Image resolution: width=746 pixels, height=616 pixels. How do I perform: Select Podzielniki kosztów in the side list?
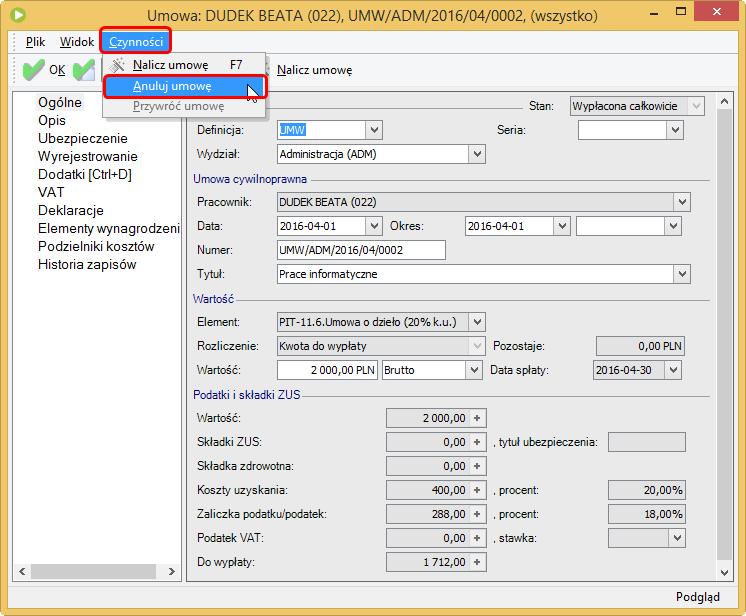(96, 246)
